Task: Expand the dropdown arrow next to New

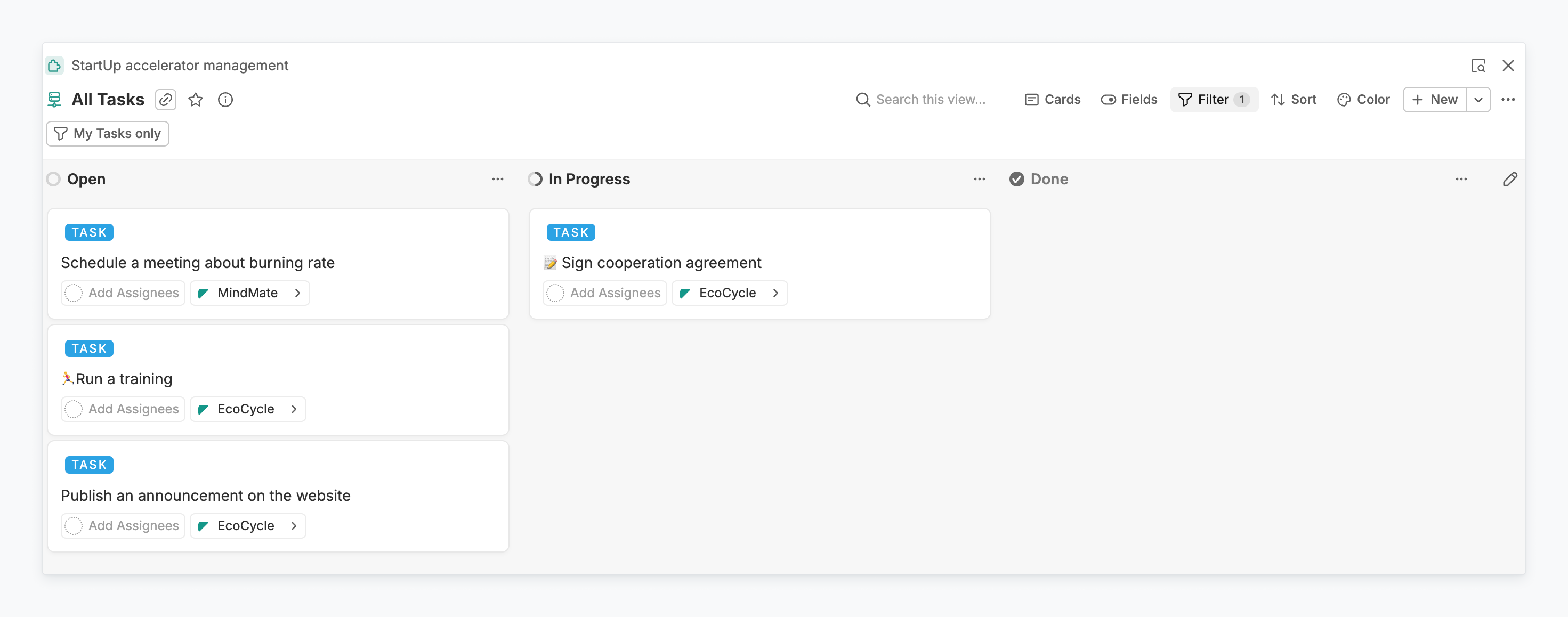Action: (x=1478, y=100)
